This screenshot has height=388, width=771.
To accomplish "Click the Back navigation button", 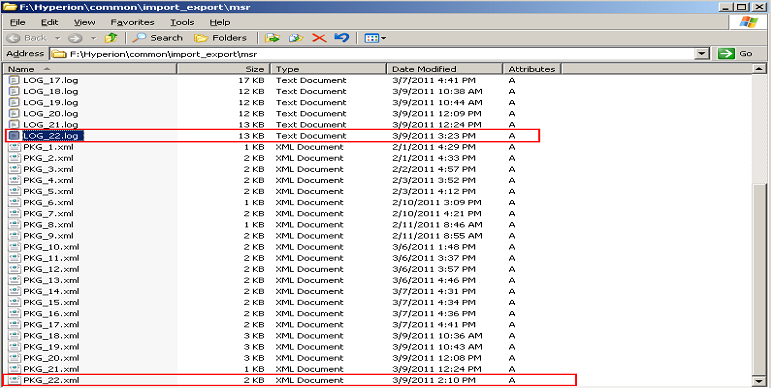I will coord(28,38).
